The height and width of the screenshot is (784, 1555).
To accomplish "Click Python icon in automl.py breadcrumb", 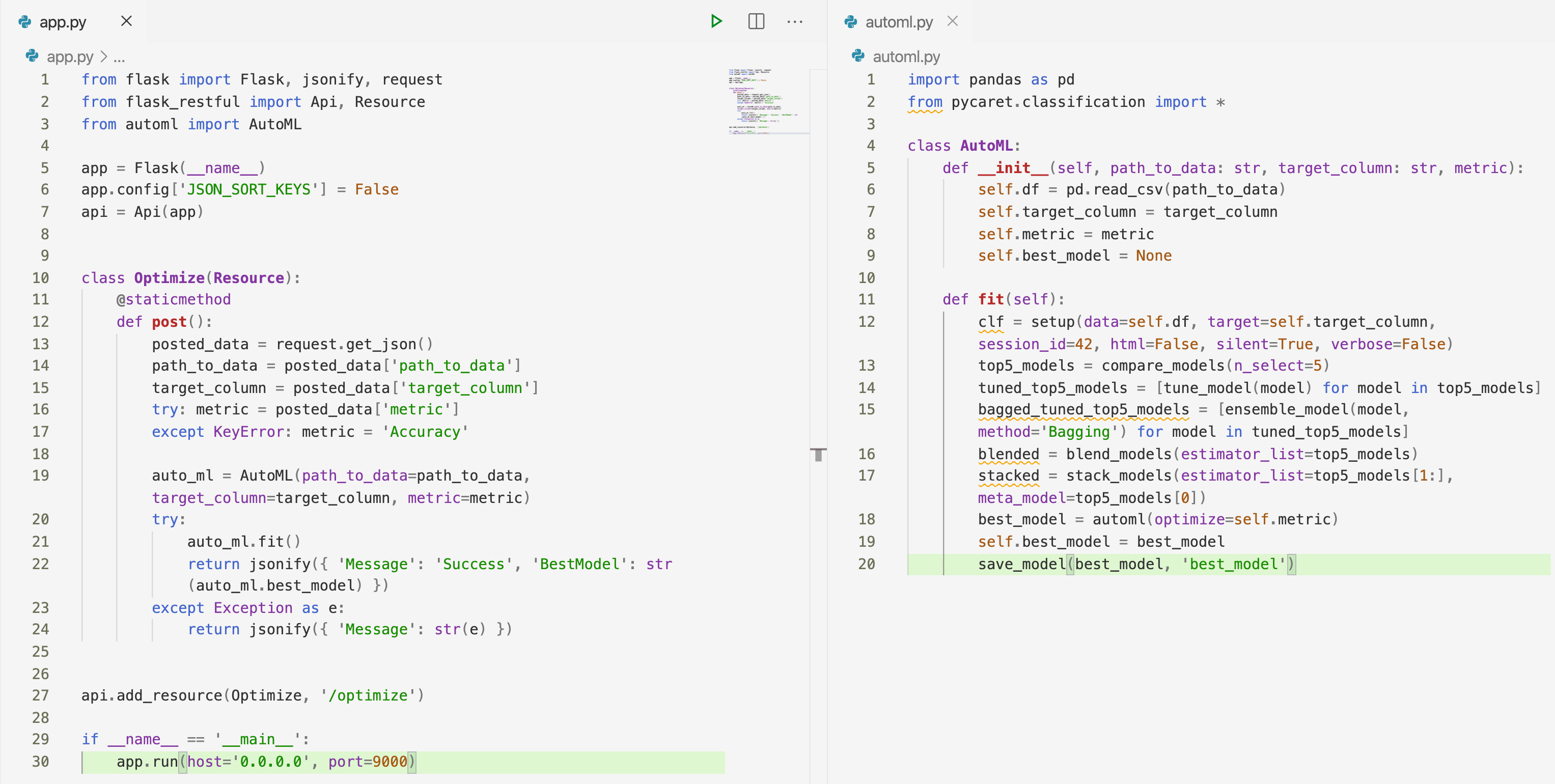I will [858, 57].
